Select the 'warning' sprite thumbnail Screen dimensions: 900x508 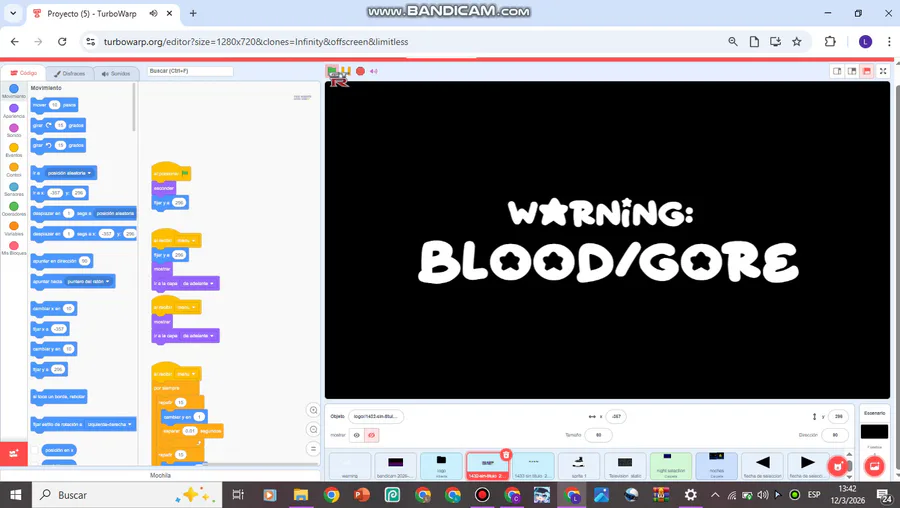(x=350, y=466)
